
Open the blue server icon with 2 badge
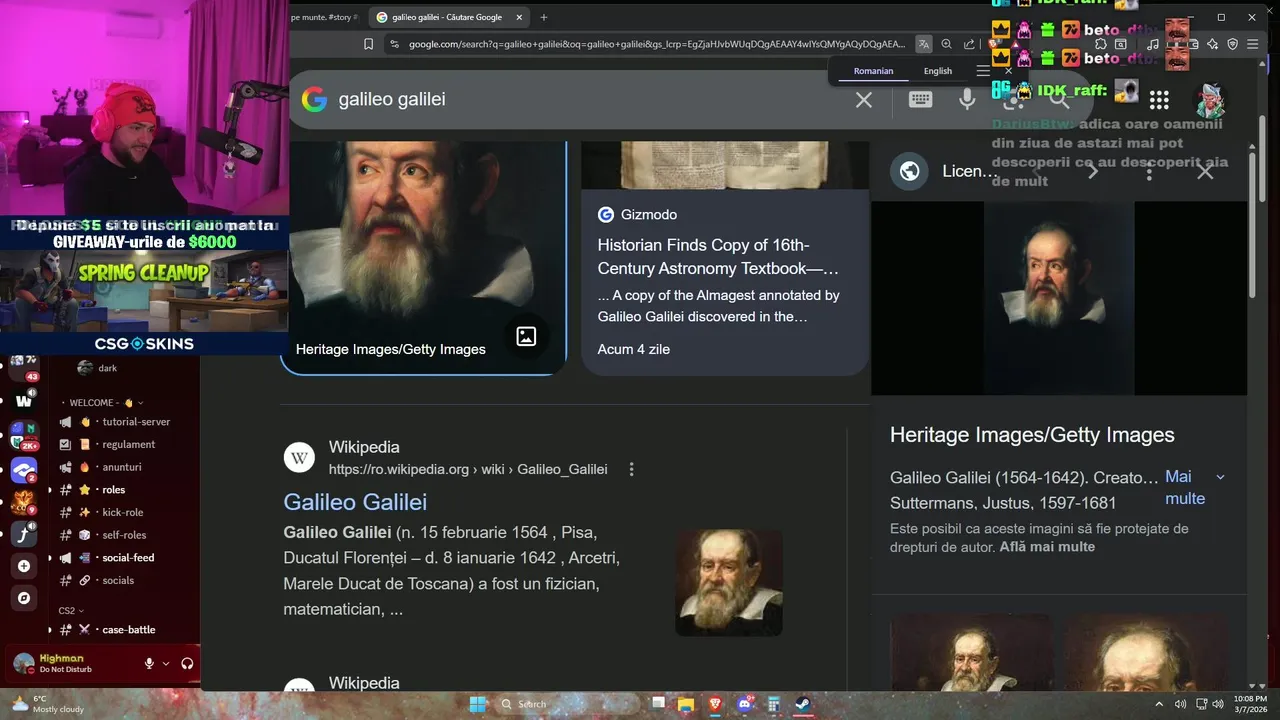(24, 471)
